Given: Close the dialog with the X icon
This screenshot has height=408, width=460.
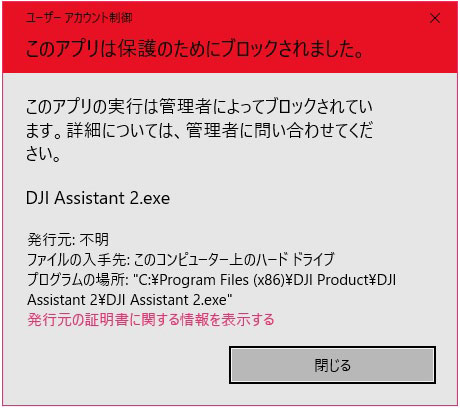Looking at the screenshot, I should [x=435, y=18].
